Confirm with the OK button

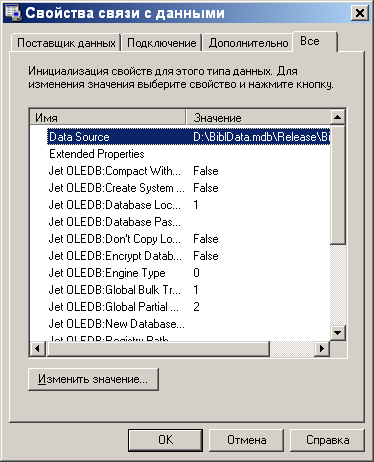point(165,440)
